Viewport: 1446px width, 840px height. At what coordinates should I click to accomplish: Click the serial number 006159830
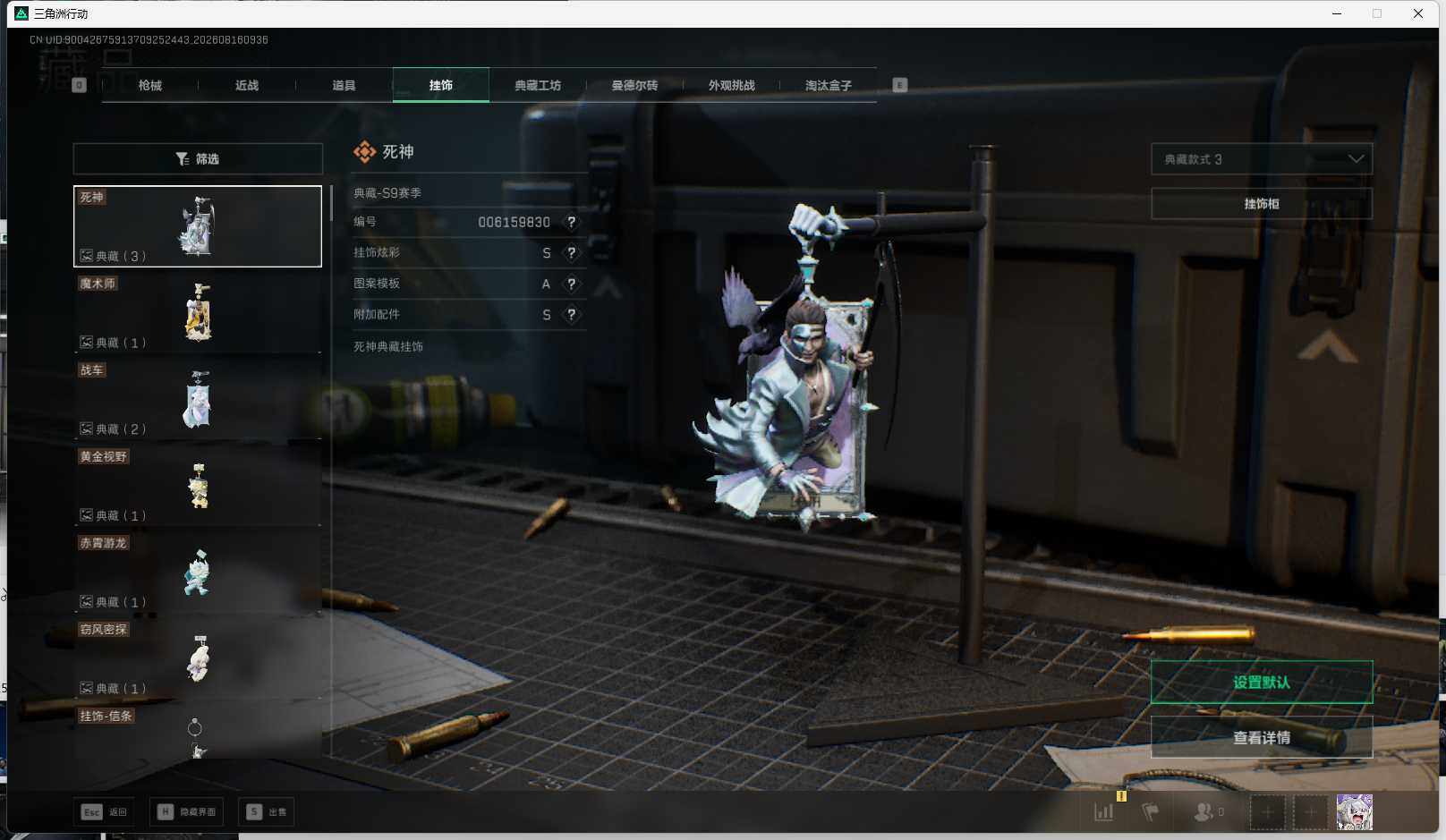[x=514, y=222]
